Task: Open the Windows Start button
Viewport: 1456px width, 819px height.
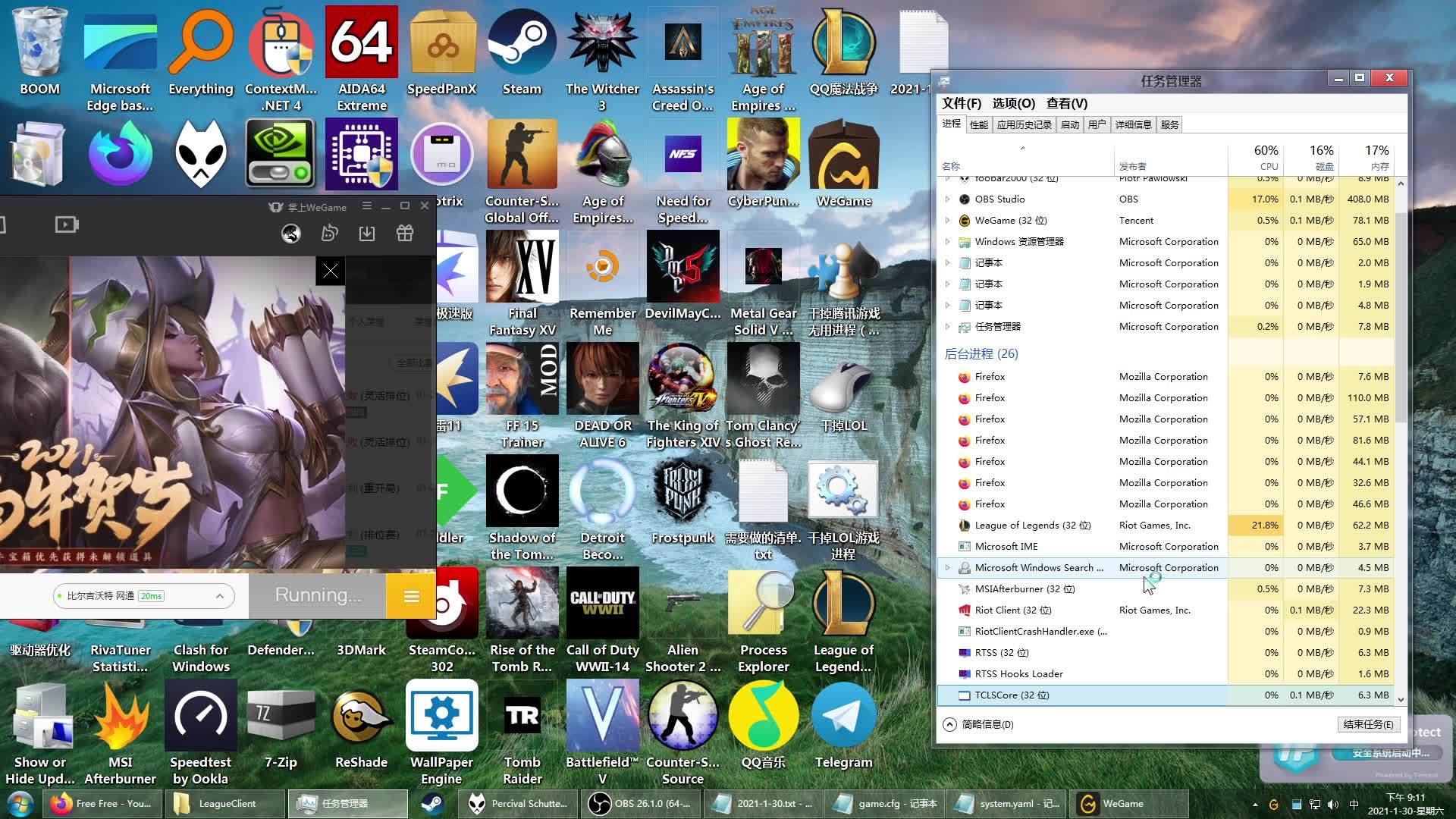Action: (20, 804)
